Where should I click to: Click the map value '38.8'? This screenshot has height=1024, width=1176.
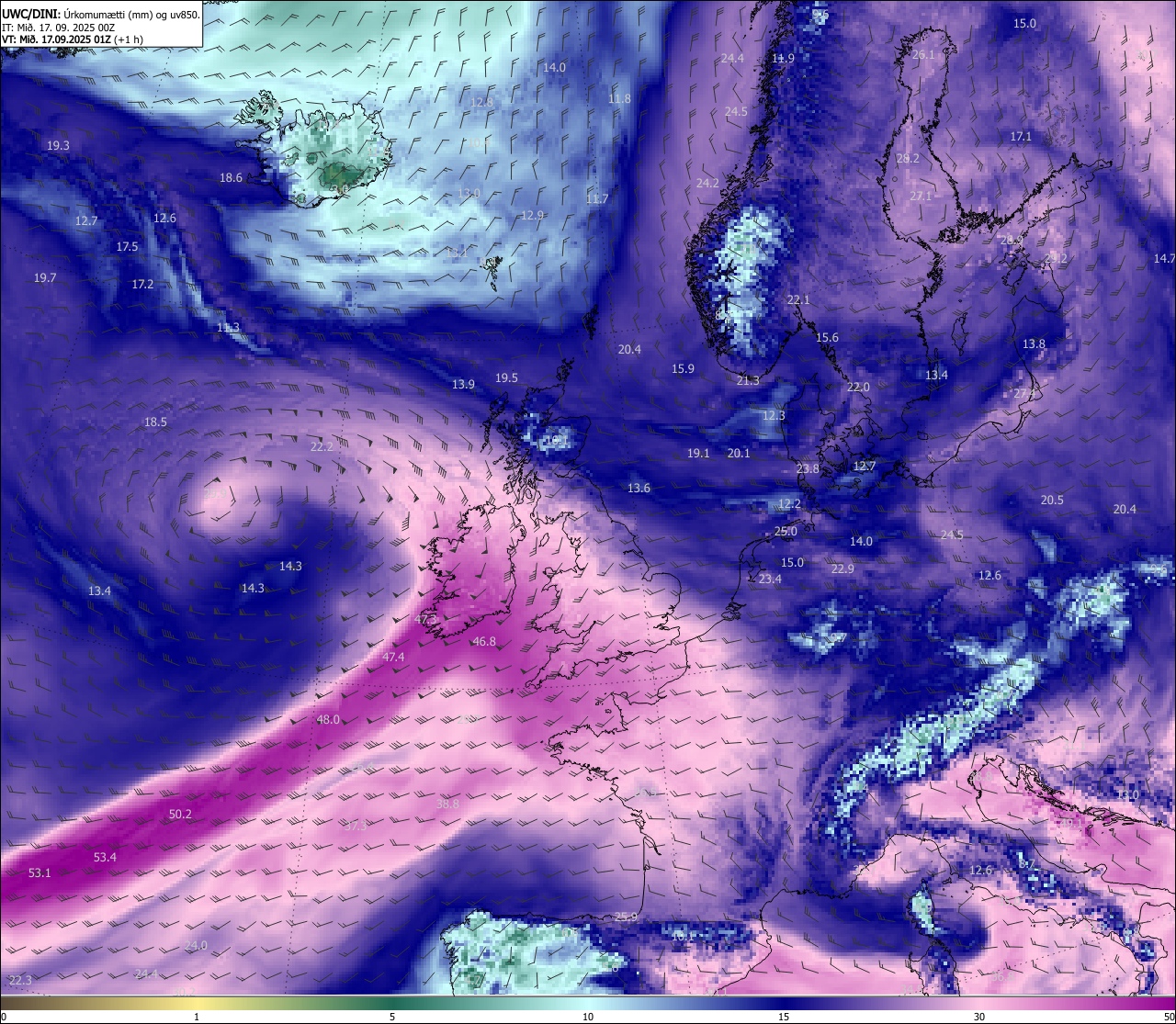pos(447,804)
